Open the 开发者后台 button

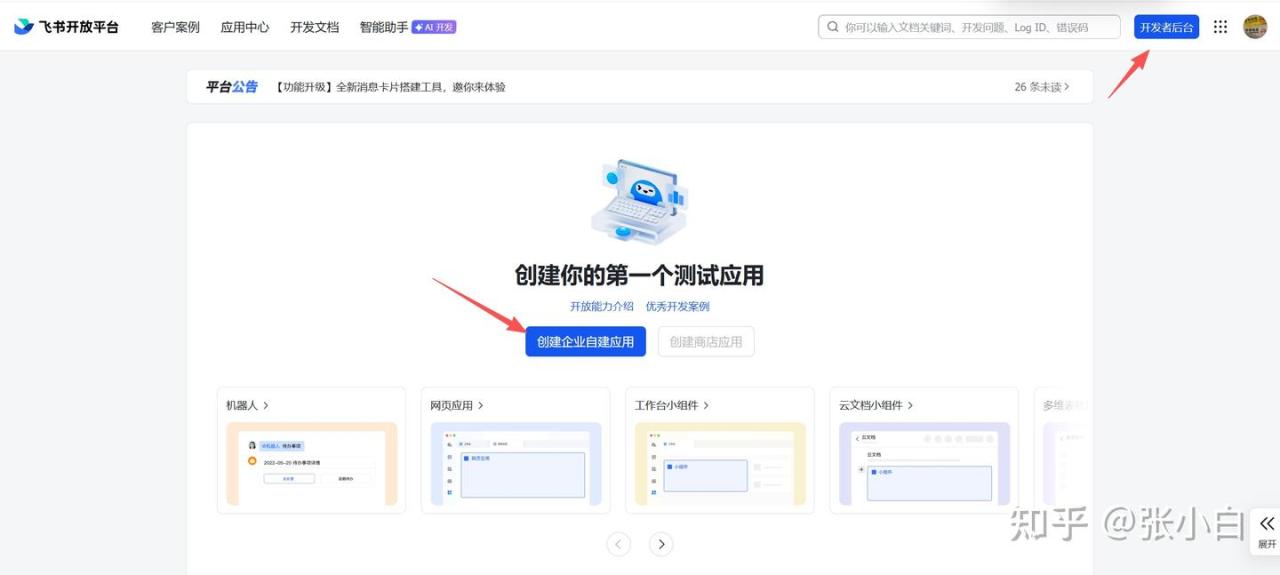pos(1166,27)
